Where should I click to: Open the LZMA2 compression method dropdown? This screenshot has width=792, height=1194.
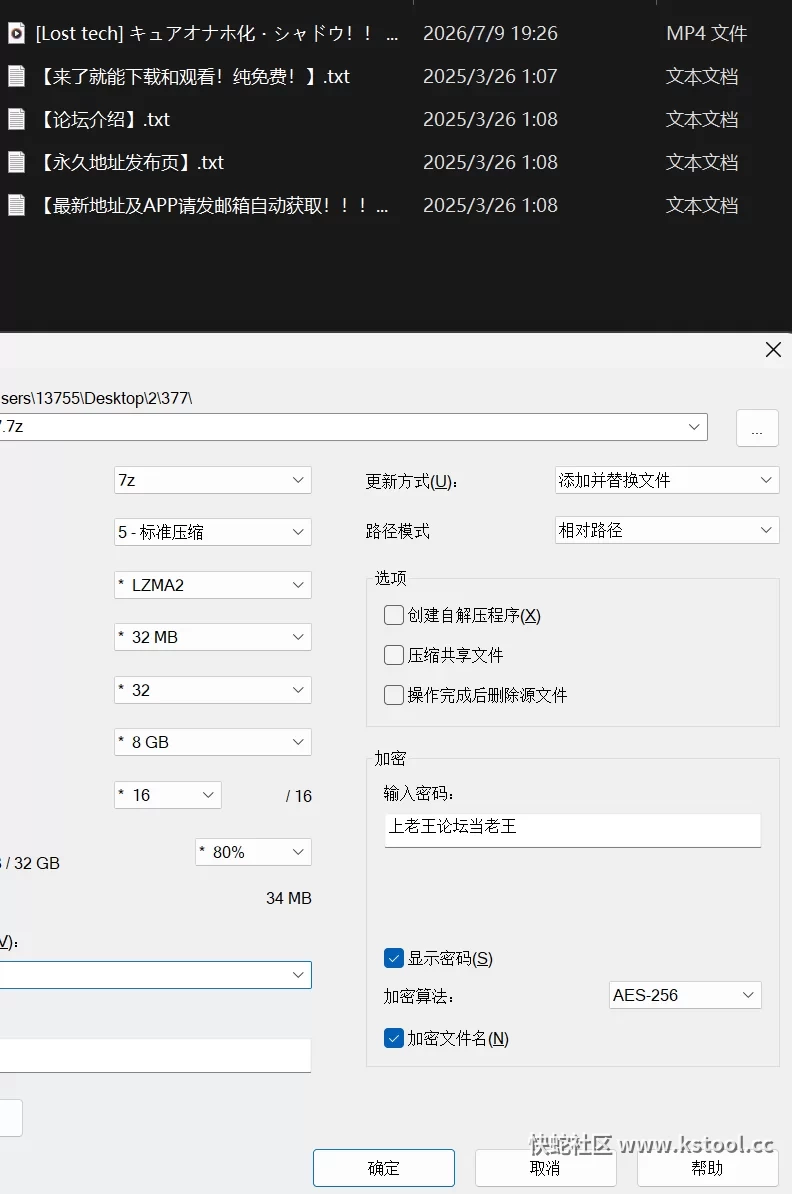[213, 585]
